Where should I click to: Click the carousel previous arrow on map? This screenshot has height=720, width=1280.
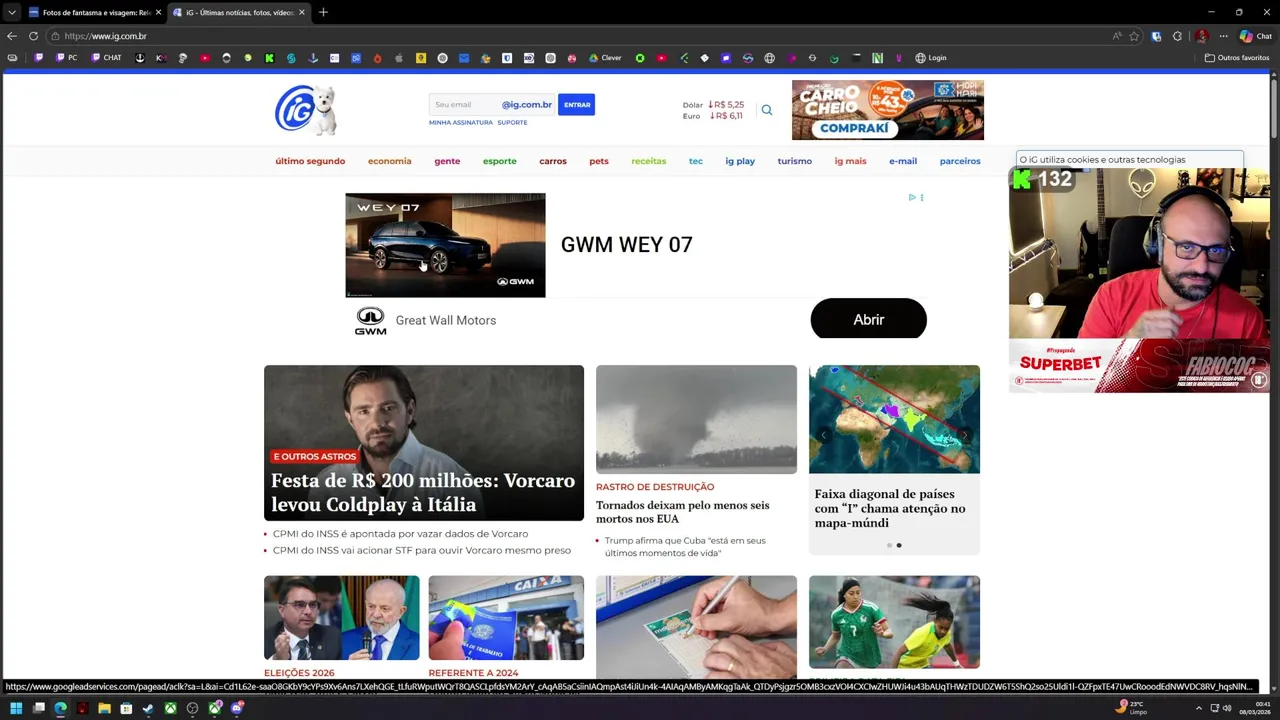(823, 435)
